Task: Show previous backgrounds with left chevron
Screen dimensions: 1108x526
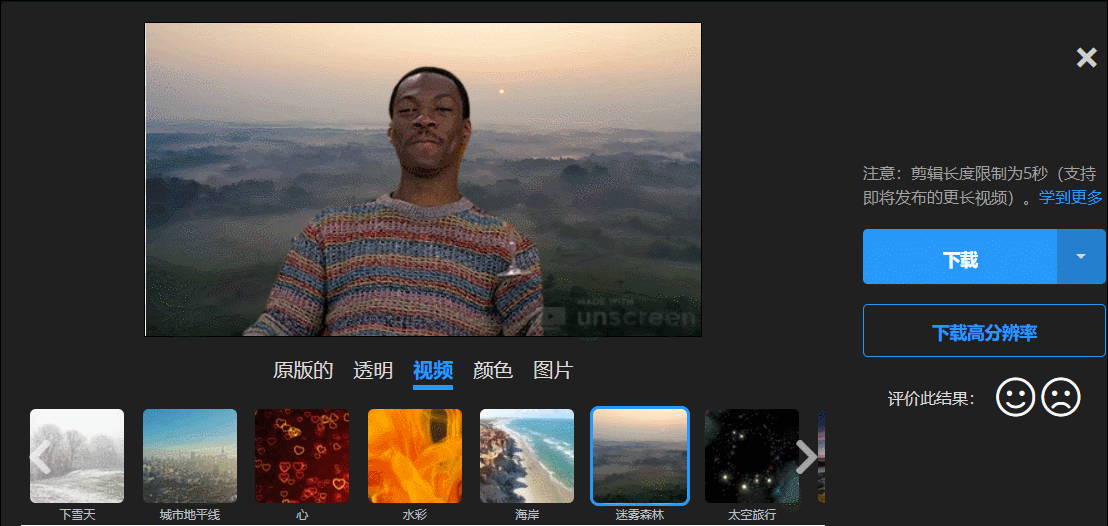Action: coord(40,457)
